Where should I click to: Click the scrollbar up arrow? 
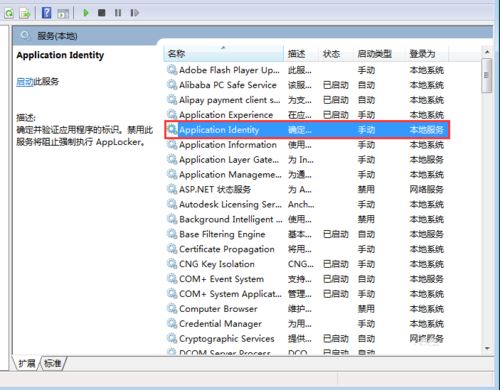tap(487, 52)
